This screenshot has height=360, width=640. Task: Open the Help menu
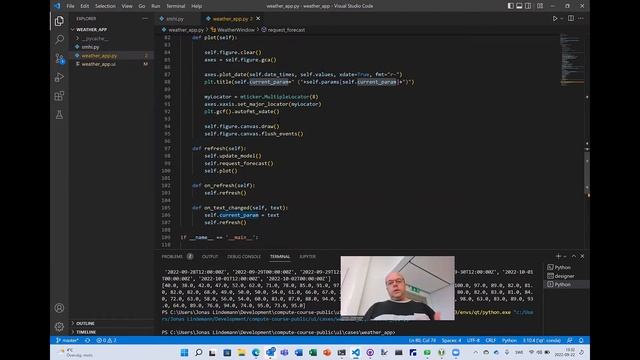197,6
